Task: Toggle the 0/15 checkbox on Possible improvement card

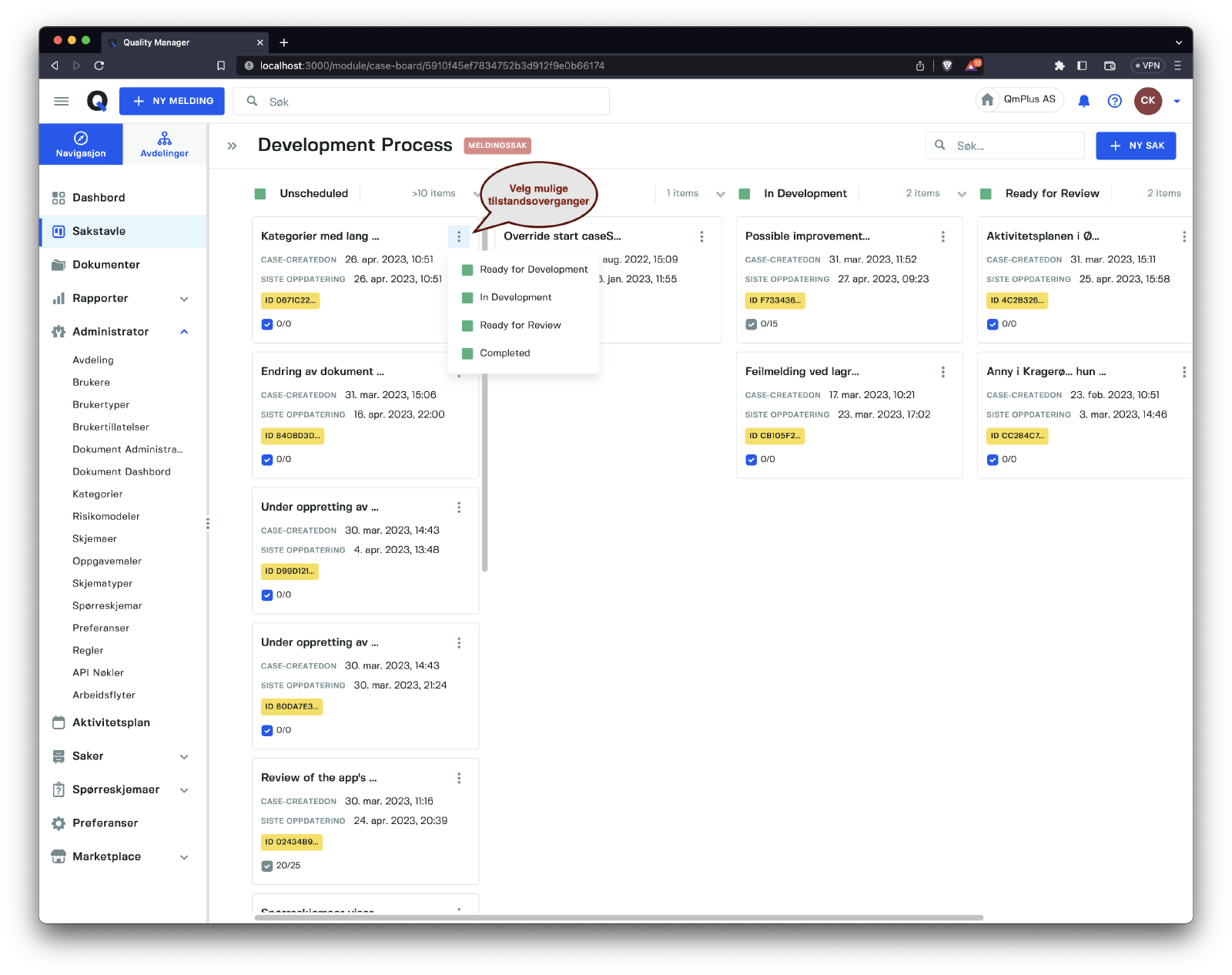Action: [x=752, y=324]
